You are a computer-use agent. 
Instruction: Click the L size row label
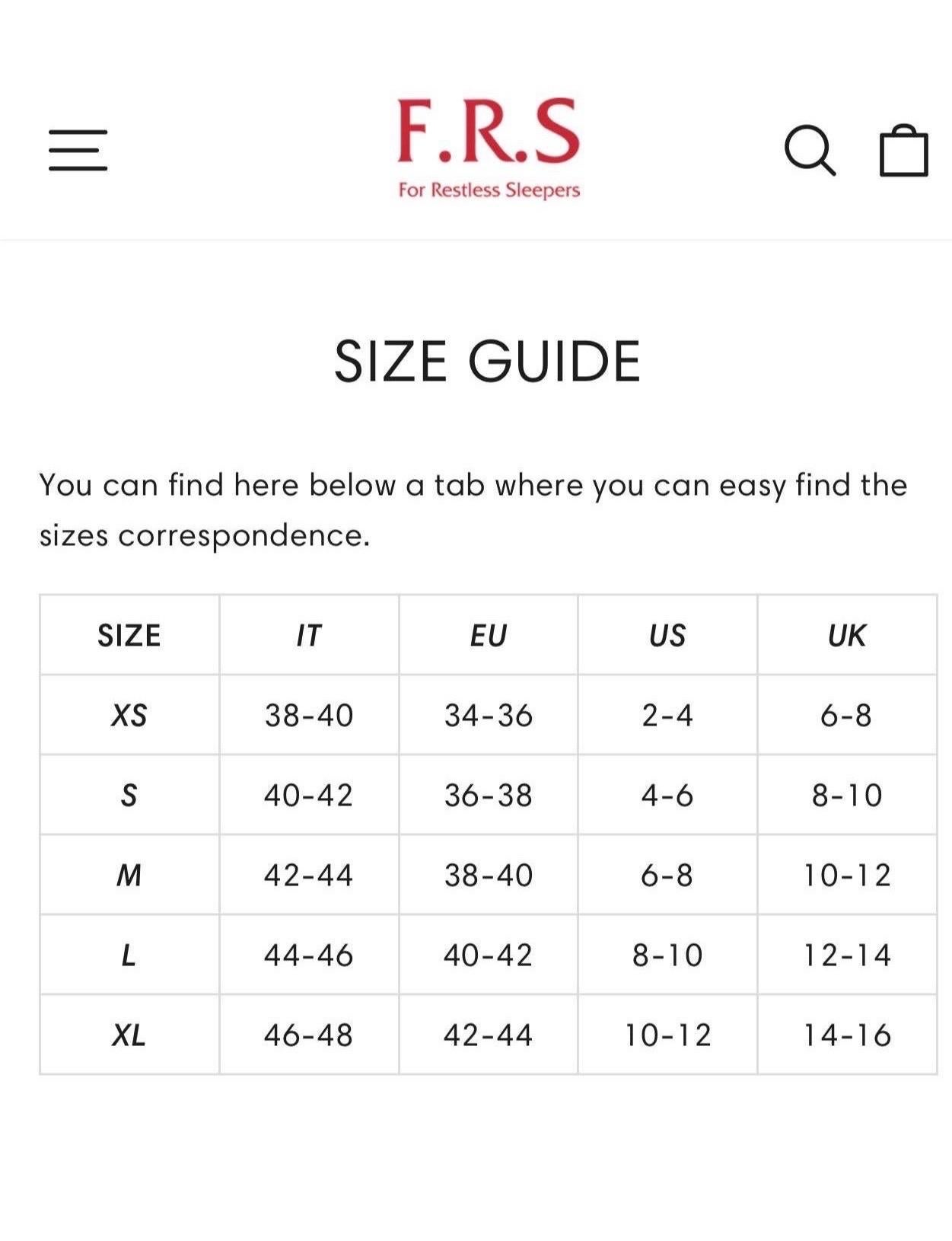tap(129, 955)
